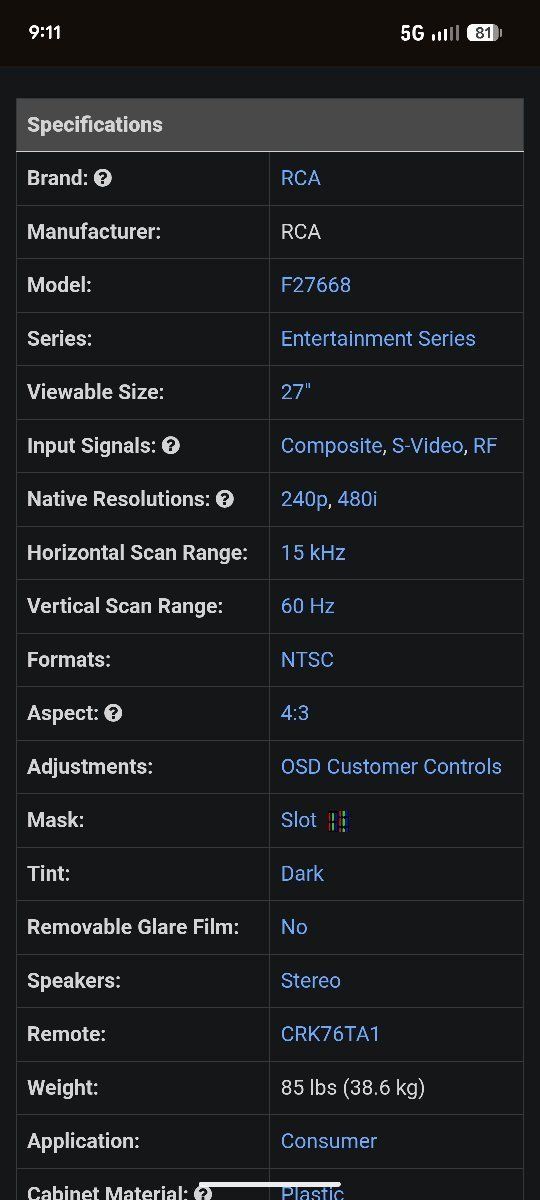
Task: Open the Native Resolutions help icon
Action: click(225, 499)
